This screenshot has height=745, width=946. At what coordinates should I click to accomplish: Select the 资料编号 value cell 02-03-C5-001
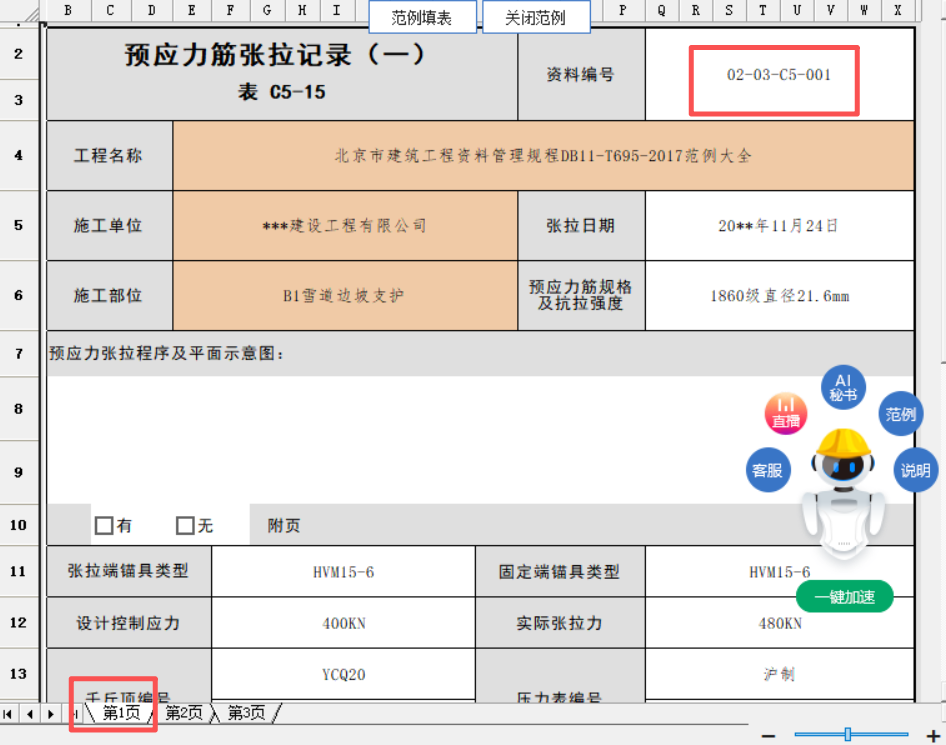(779, 75)
